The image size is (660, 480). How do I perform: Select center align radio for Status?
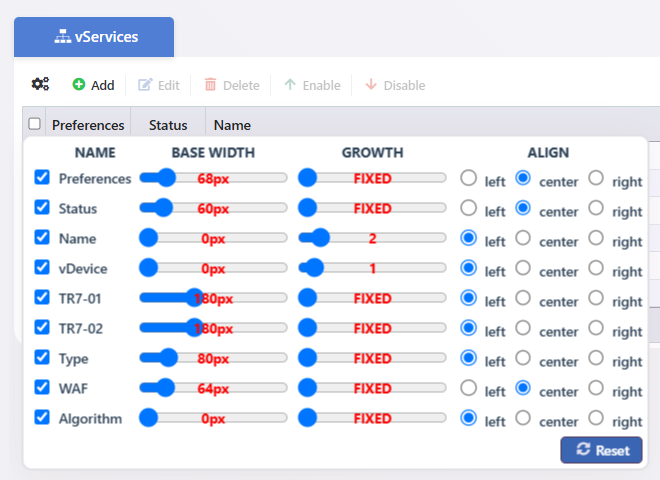tap(523, 208)
